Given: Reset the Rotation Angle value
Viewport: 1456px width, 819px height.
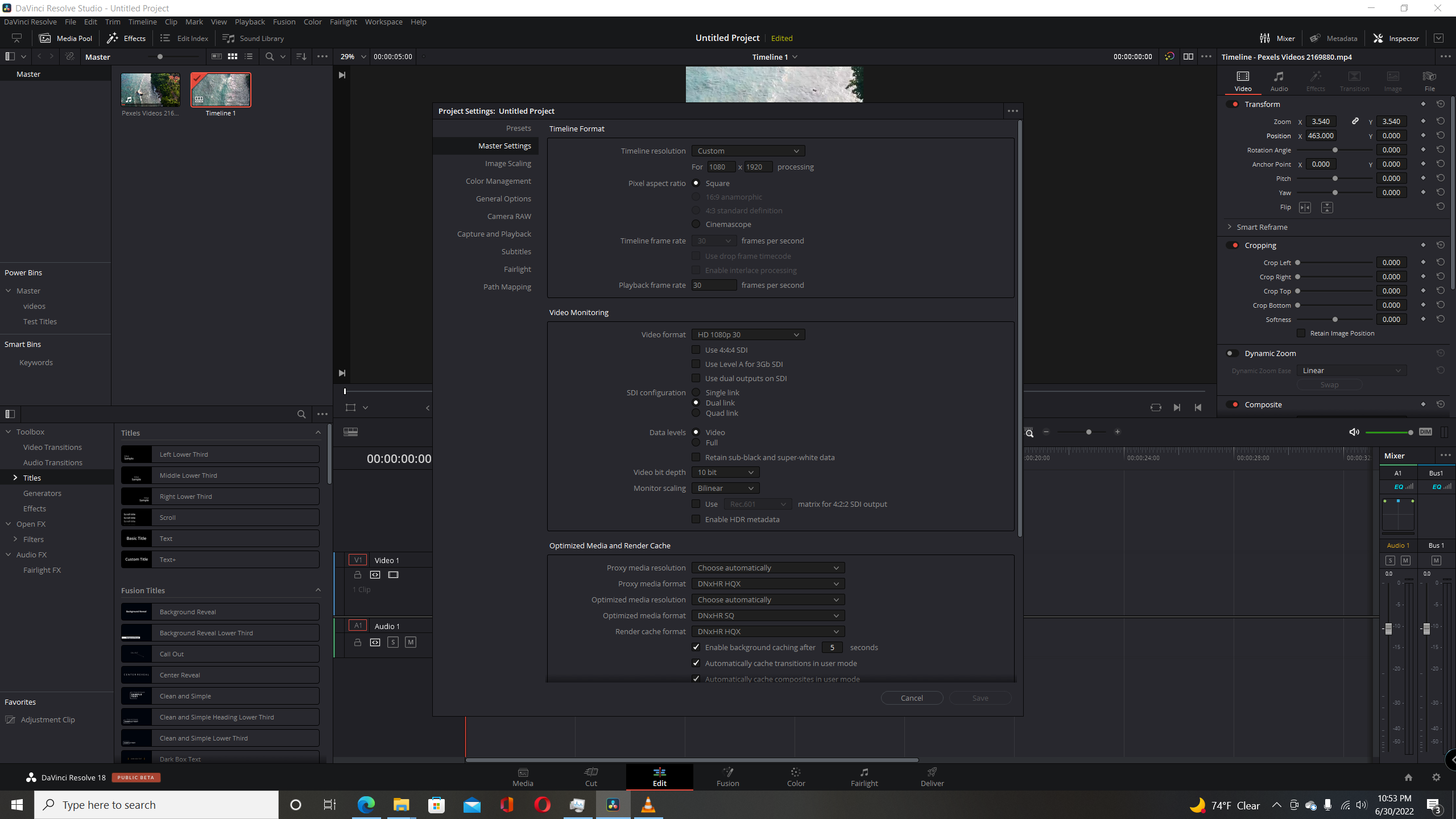Looking at the screenshot, I should tap(1440, 150).
